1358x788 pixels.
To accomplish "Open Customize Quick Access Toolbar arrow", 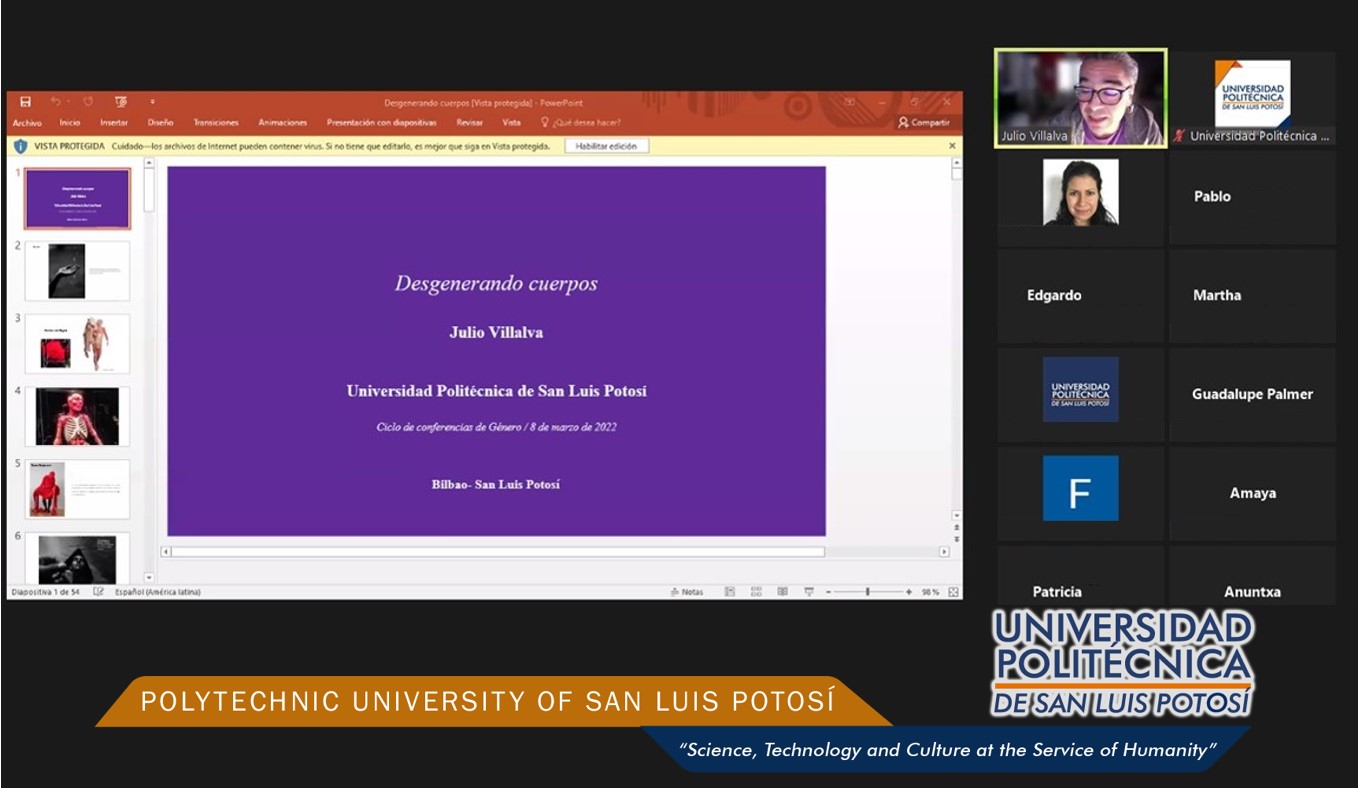I will [x=152, y=102].
